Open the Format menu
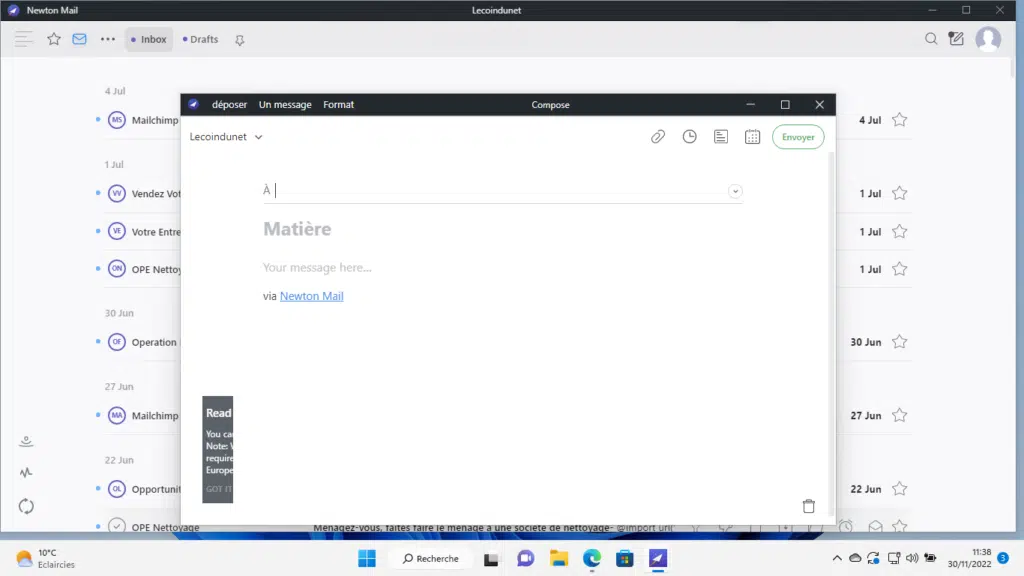Viewport: 1024px width, 576px height. click(338, 104)
